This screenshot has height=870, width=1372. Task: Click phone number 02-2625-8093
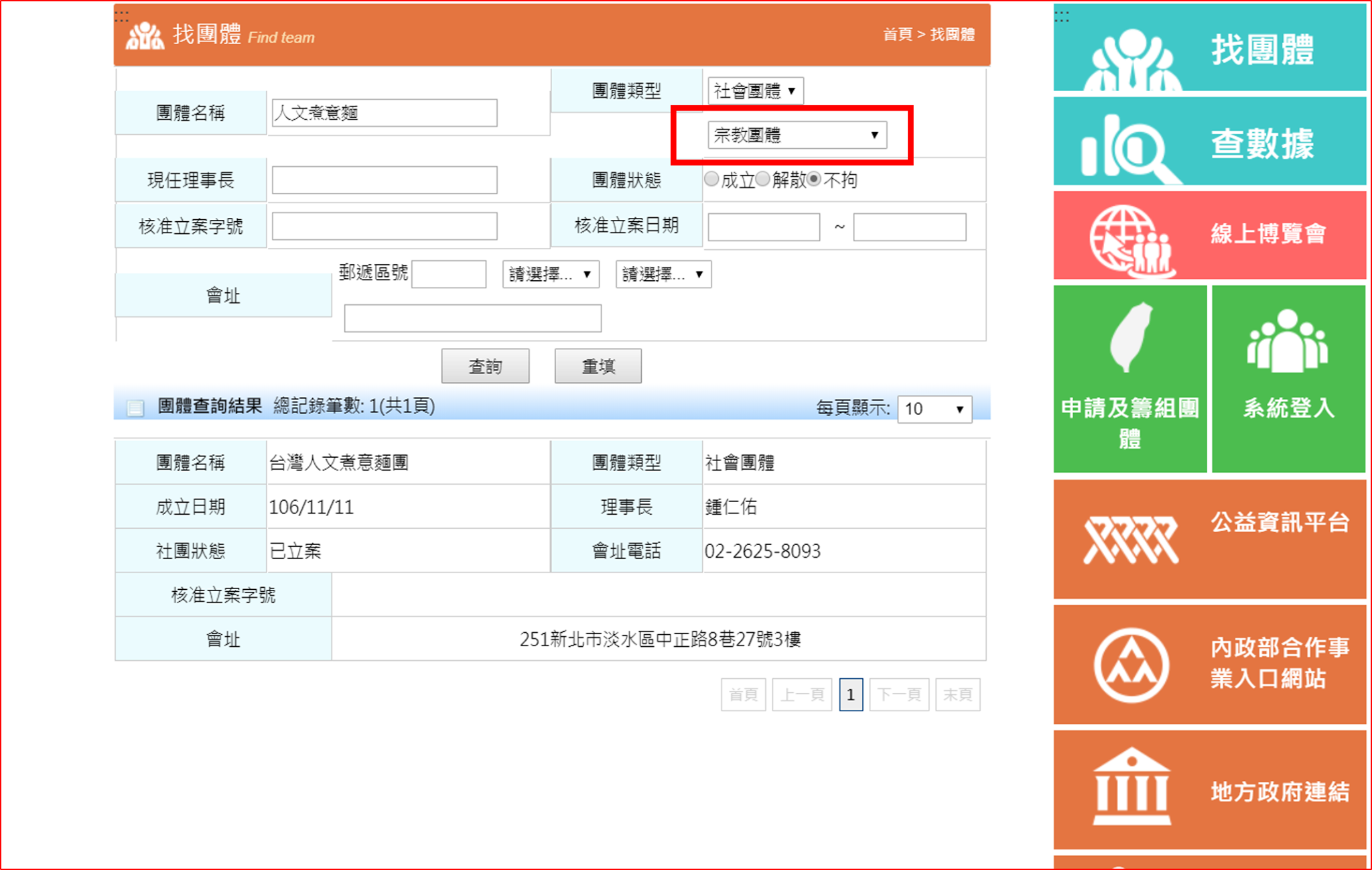pyautogui.click(x=762, y=551)
